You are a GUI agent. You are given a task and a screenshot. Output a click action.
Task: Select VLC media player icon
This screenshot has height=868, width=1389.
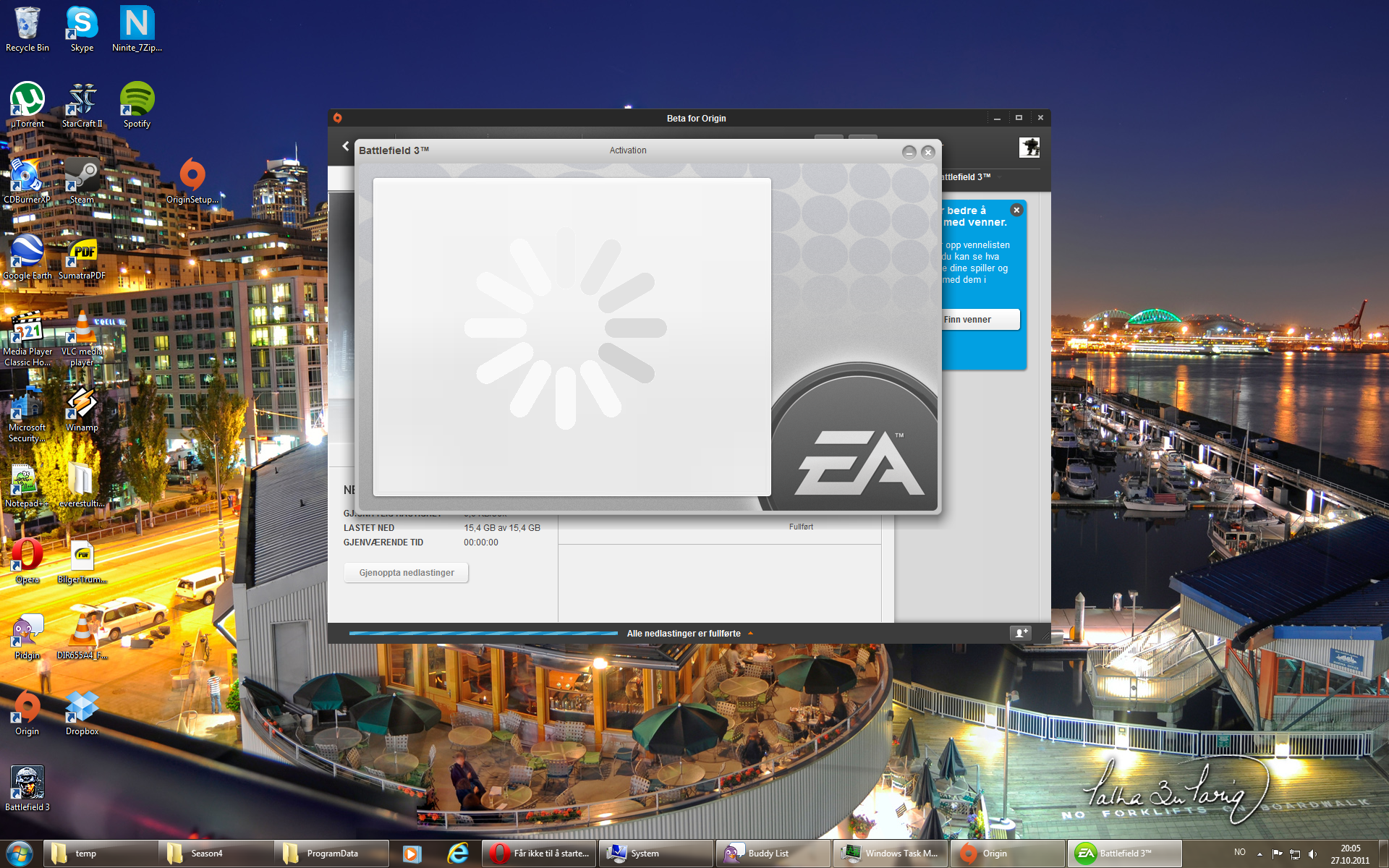[x=82, y=338]
